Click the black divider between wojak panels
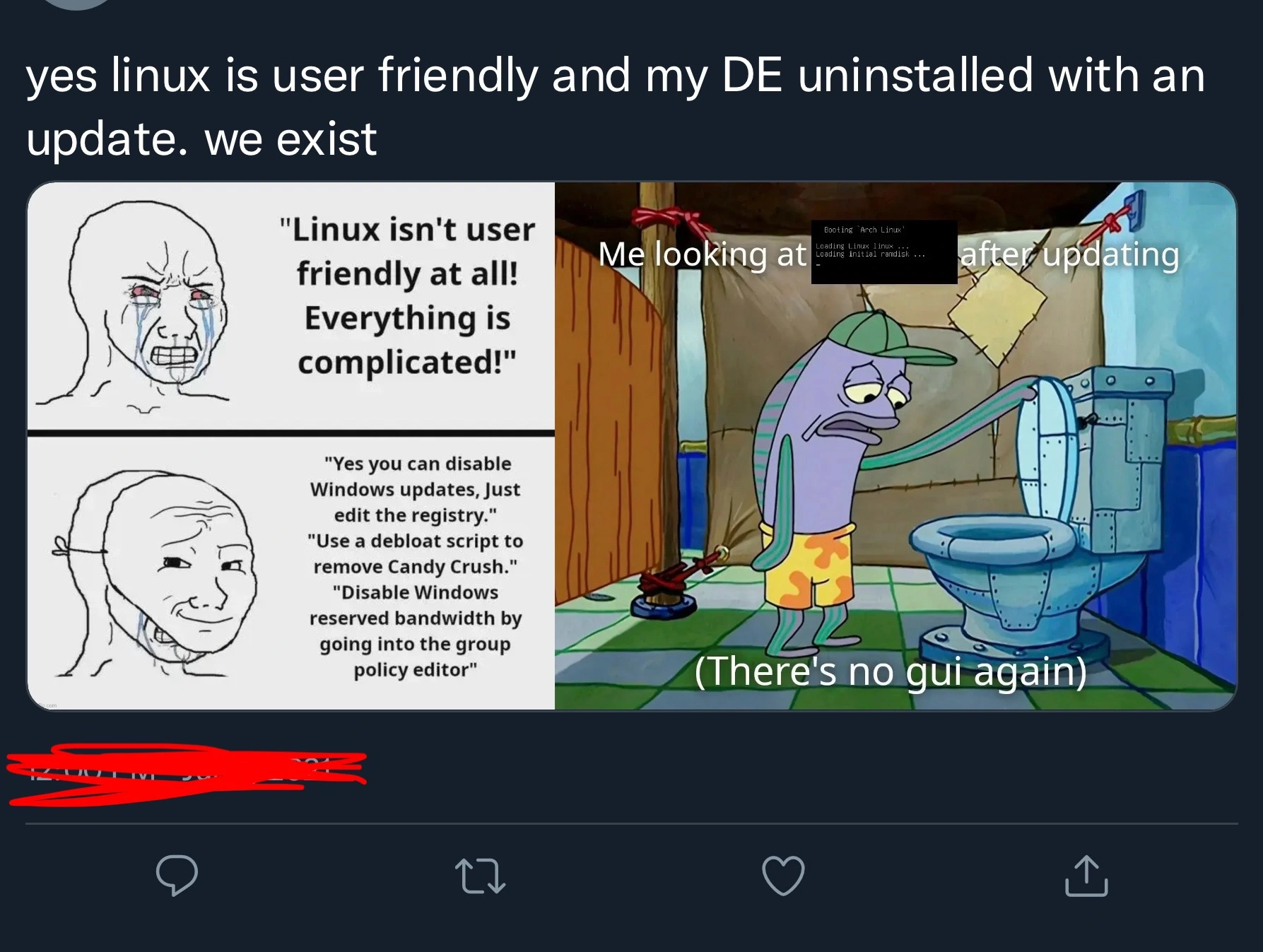 pyautogui.click(x=291, y=433)
